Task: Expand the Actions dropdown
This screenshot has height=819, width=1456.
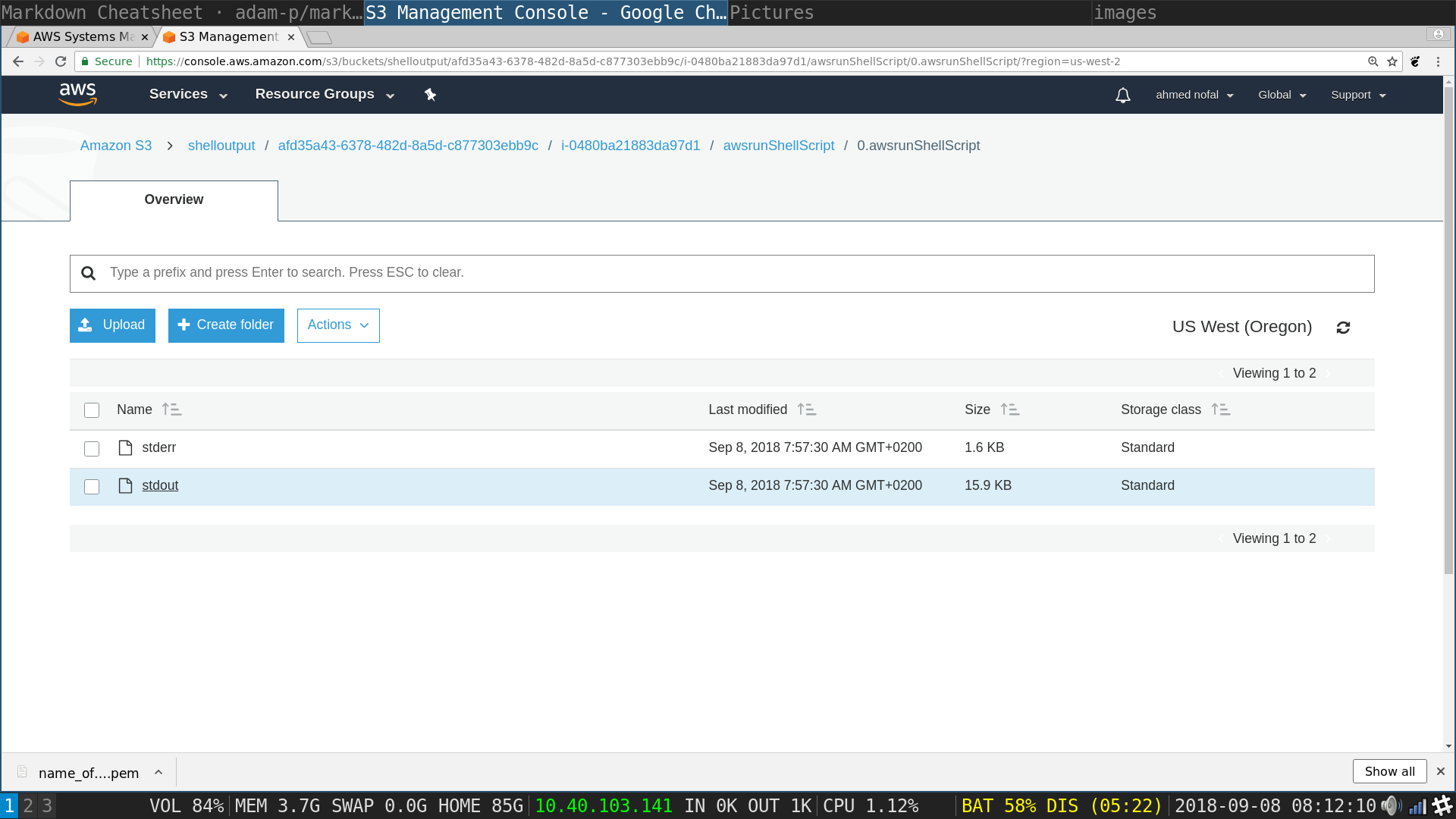Action: tap(338, 325)
